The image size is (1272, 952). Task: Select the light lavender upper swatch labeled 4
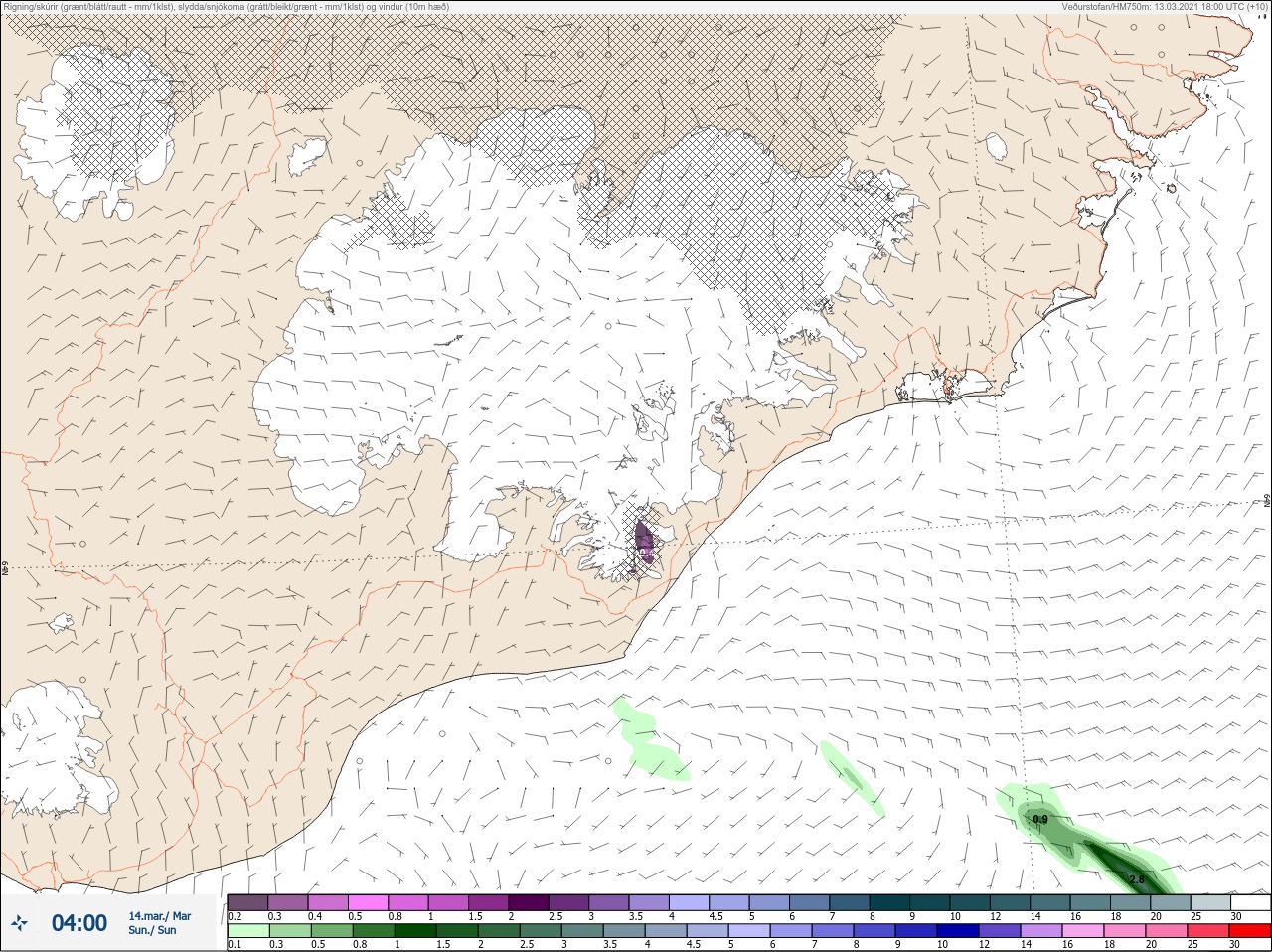(689, 902)
